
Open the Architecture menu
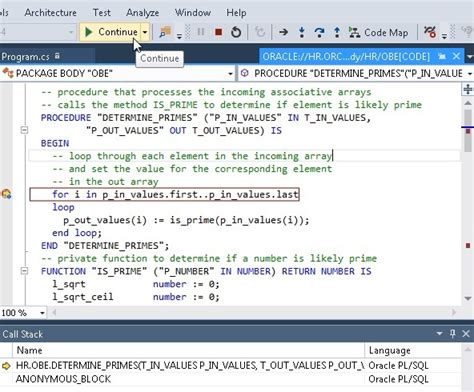tap(50, 13)
